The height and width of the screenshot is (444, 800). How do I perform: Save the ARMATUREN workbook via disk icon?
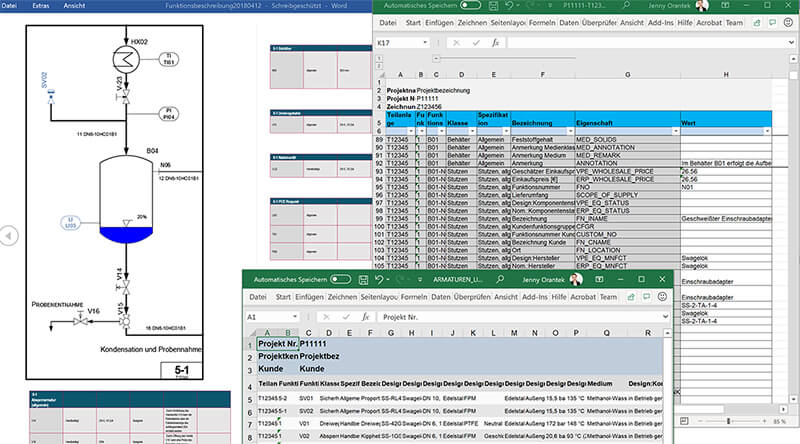[x=363, y=280]
